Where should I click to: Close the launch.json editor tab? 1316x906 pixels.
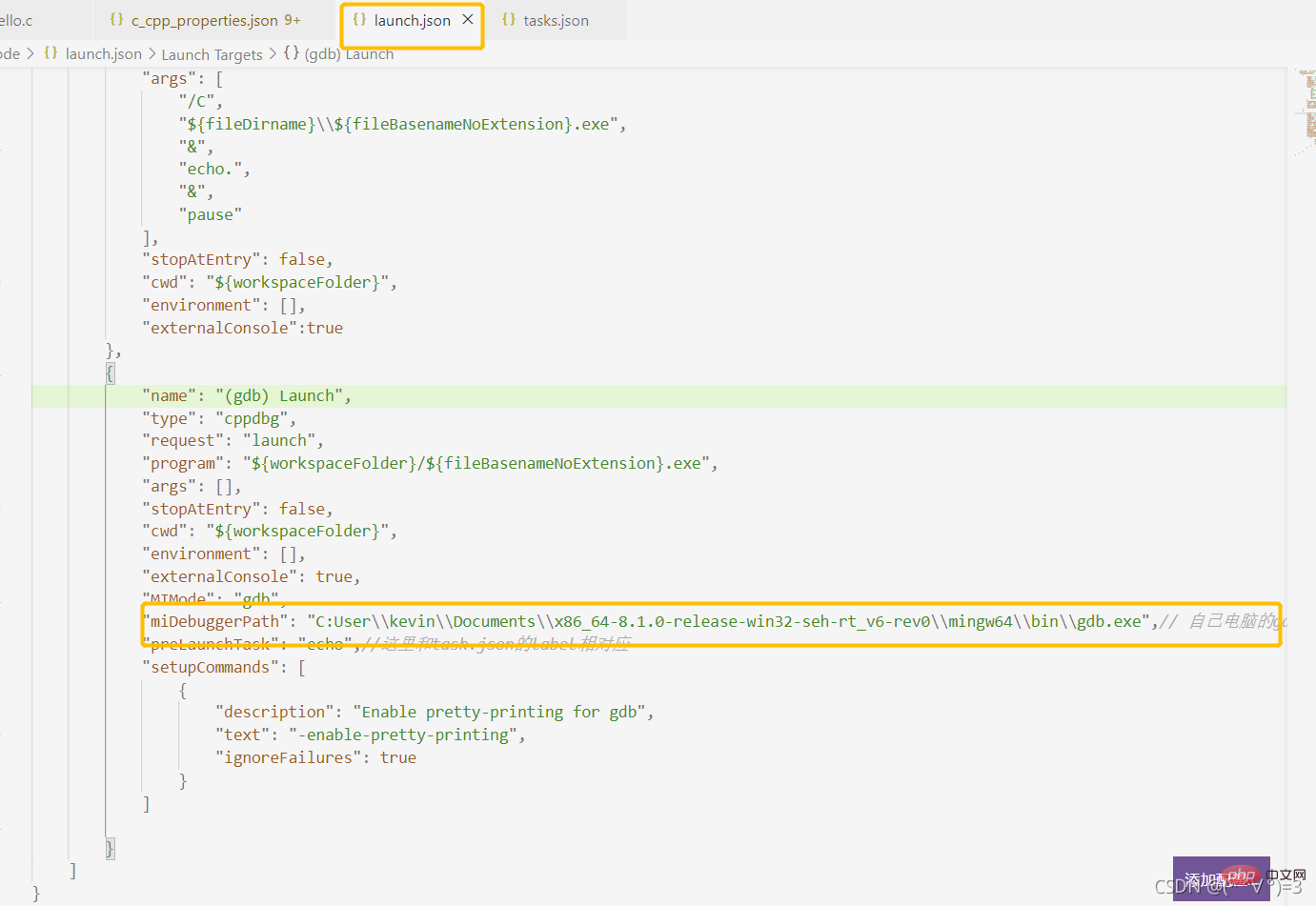pyautogui.click(x=468, y=19)
